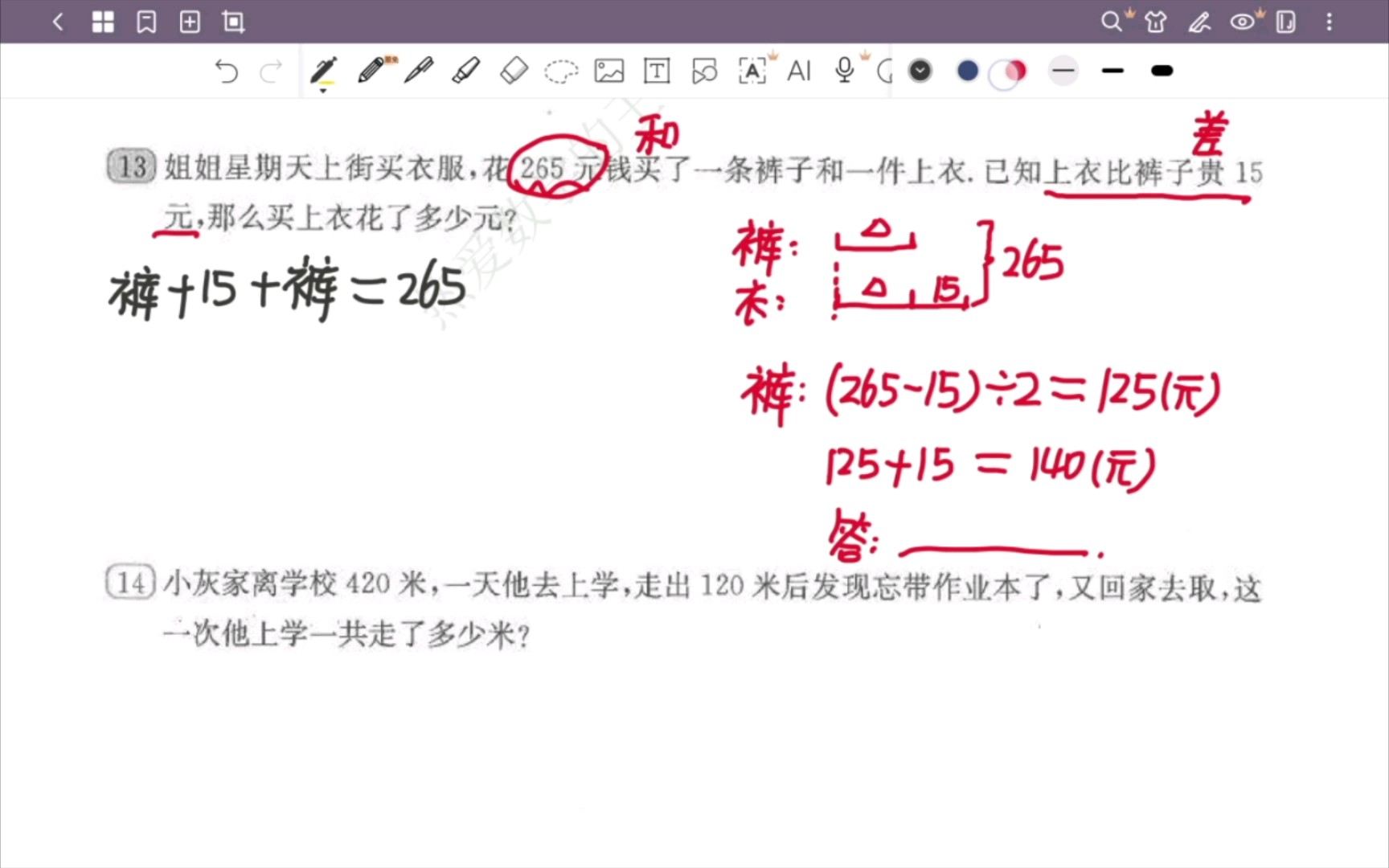Insert an image
Image resolution: width=1389 pixels, height=868 pixels.
coord(609,71)
